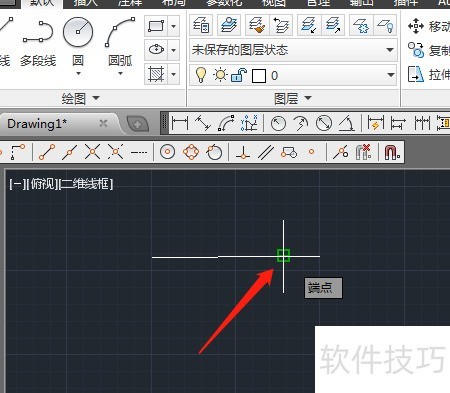Screen dimensions: 450x393
Task: Select the Polyline (多段线) tool
Action: click(38, 43)
